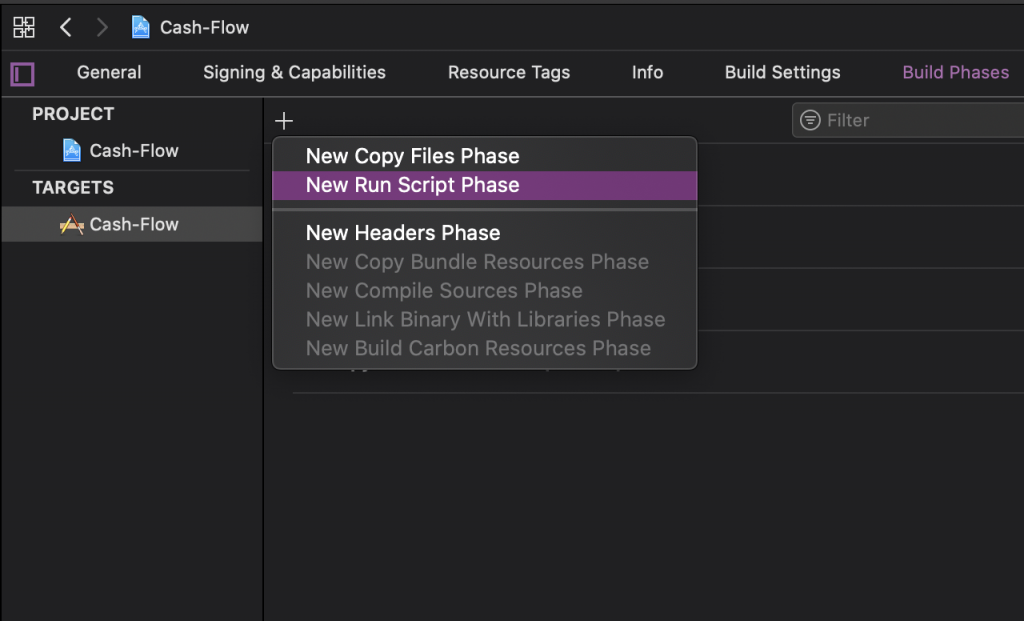
Task: Toggle the targets list sidebar icon
Action: coord(22,74)
